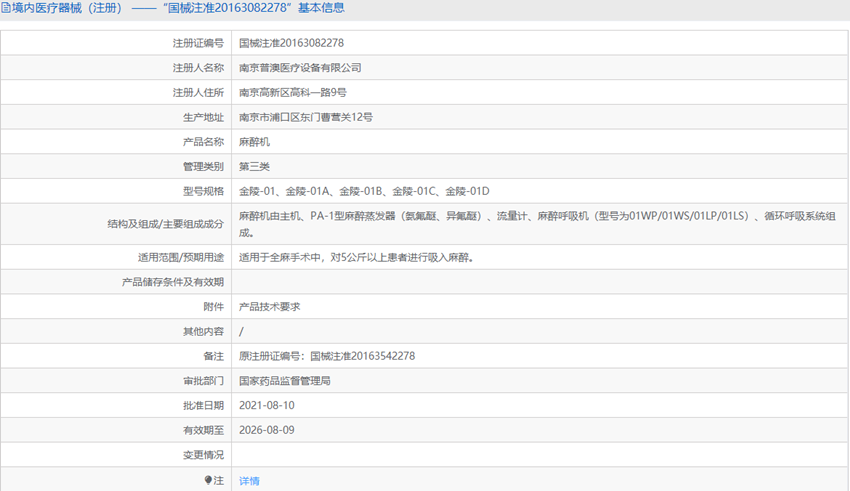Select product name 麻醉机

(254, 142)
